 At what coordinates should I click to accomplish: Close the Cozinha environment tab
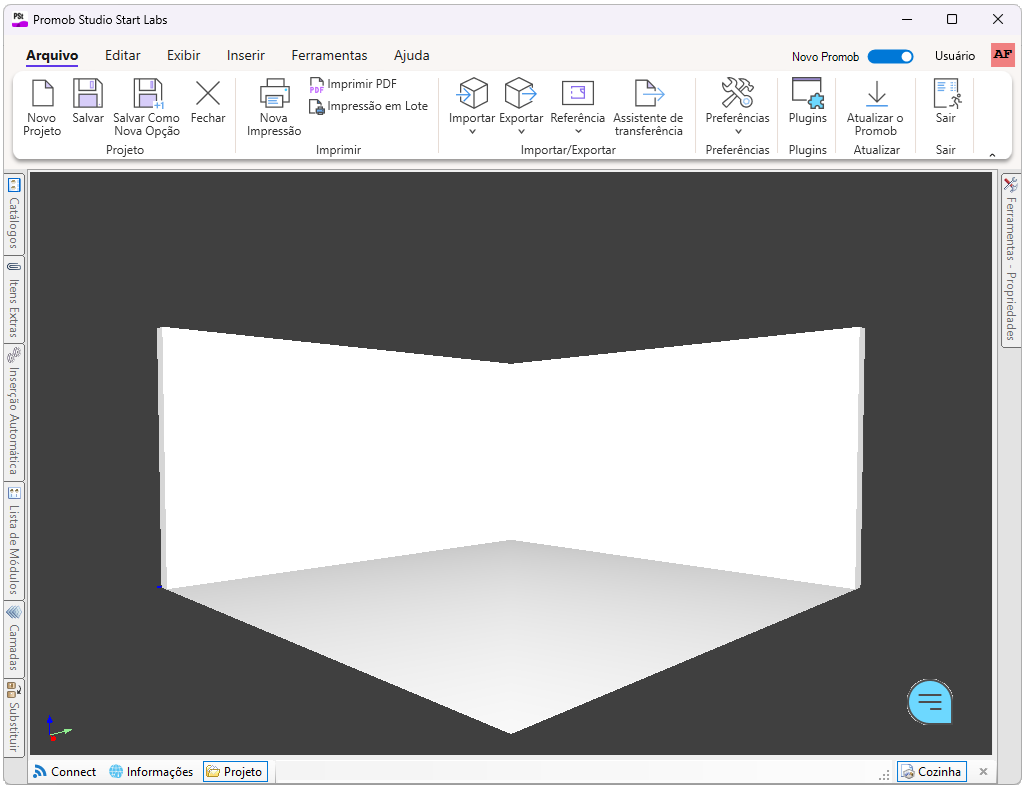click(x=983, y=772)
